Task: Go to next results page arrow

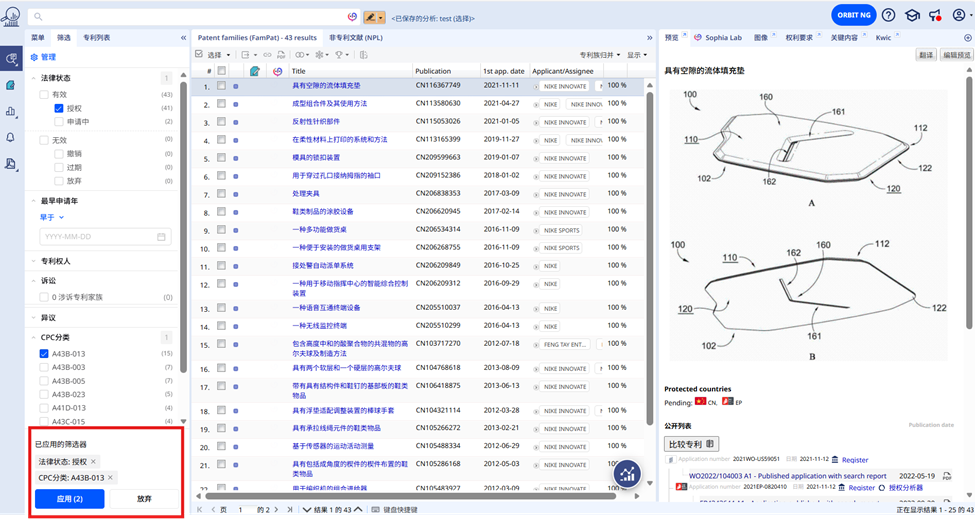Action: coord(277,510)
